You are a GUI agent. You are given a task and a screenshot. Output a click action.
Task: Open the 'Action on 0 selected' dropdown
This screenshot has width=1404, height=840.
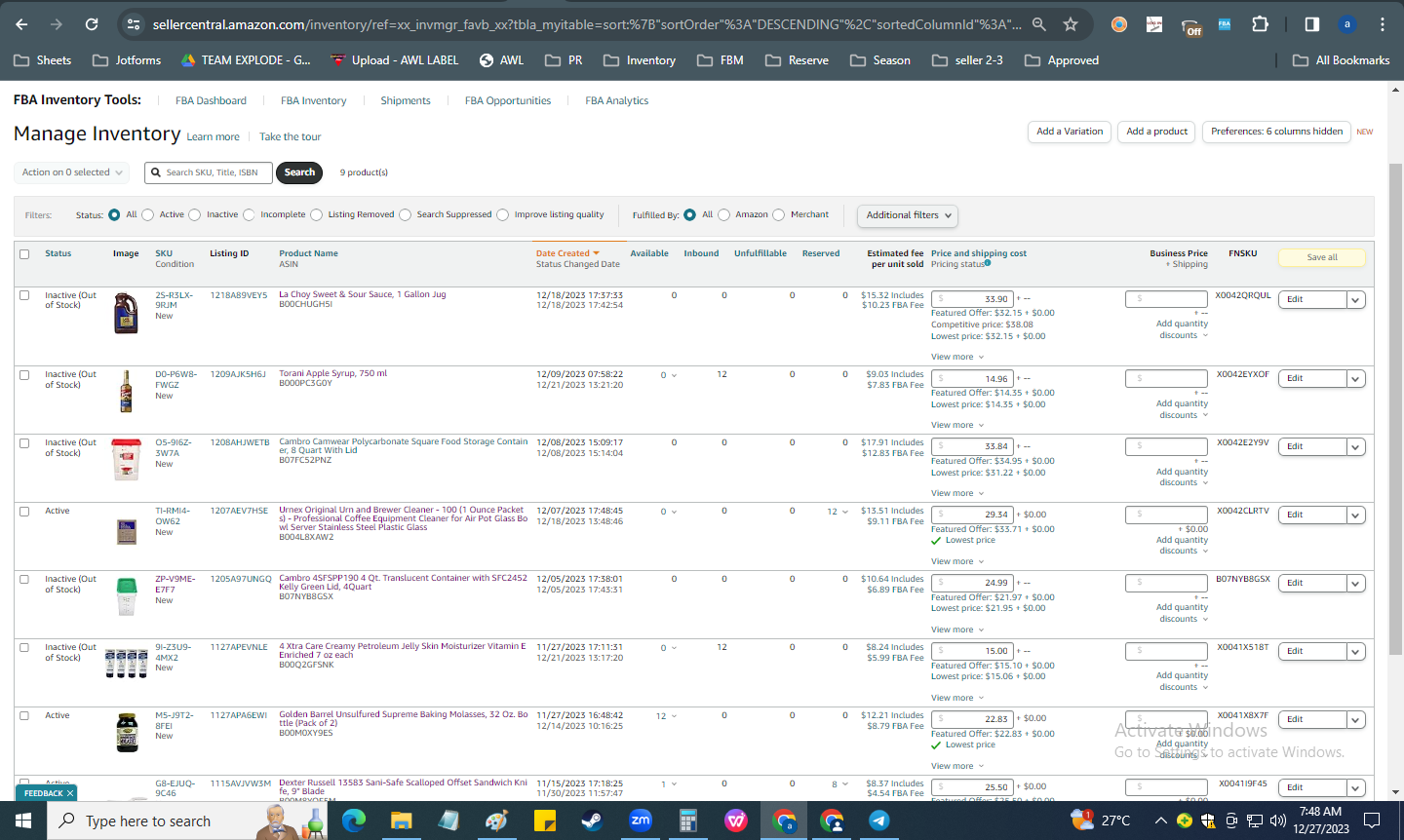tap(72, 172)
